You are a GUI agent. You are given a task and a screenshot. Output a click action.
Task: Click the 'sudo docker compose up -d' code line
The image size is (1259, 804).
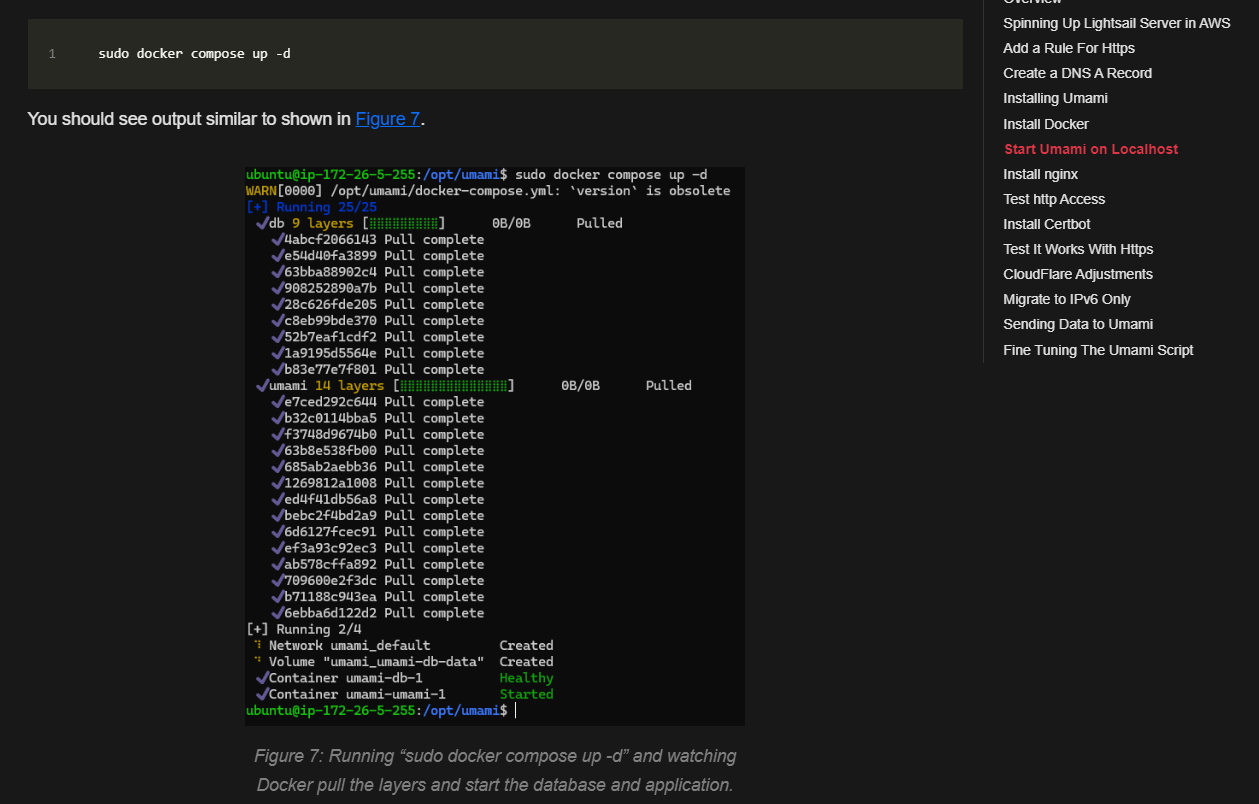[194, 54]
